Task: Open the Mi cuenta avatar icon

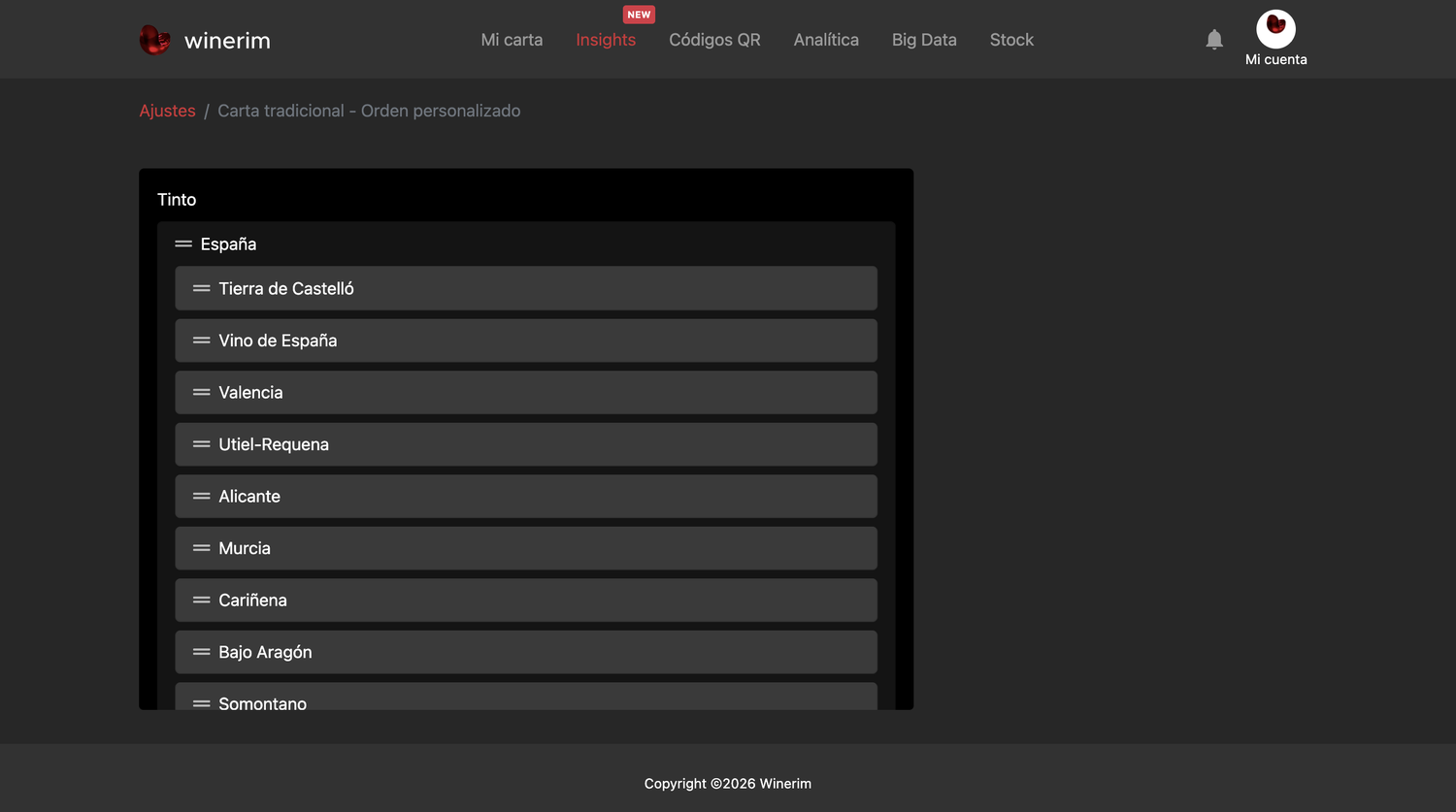Action: (x=1275, y=29)
